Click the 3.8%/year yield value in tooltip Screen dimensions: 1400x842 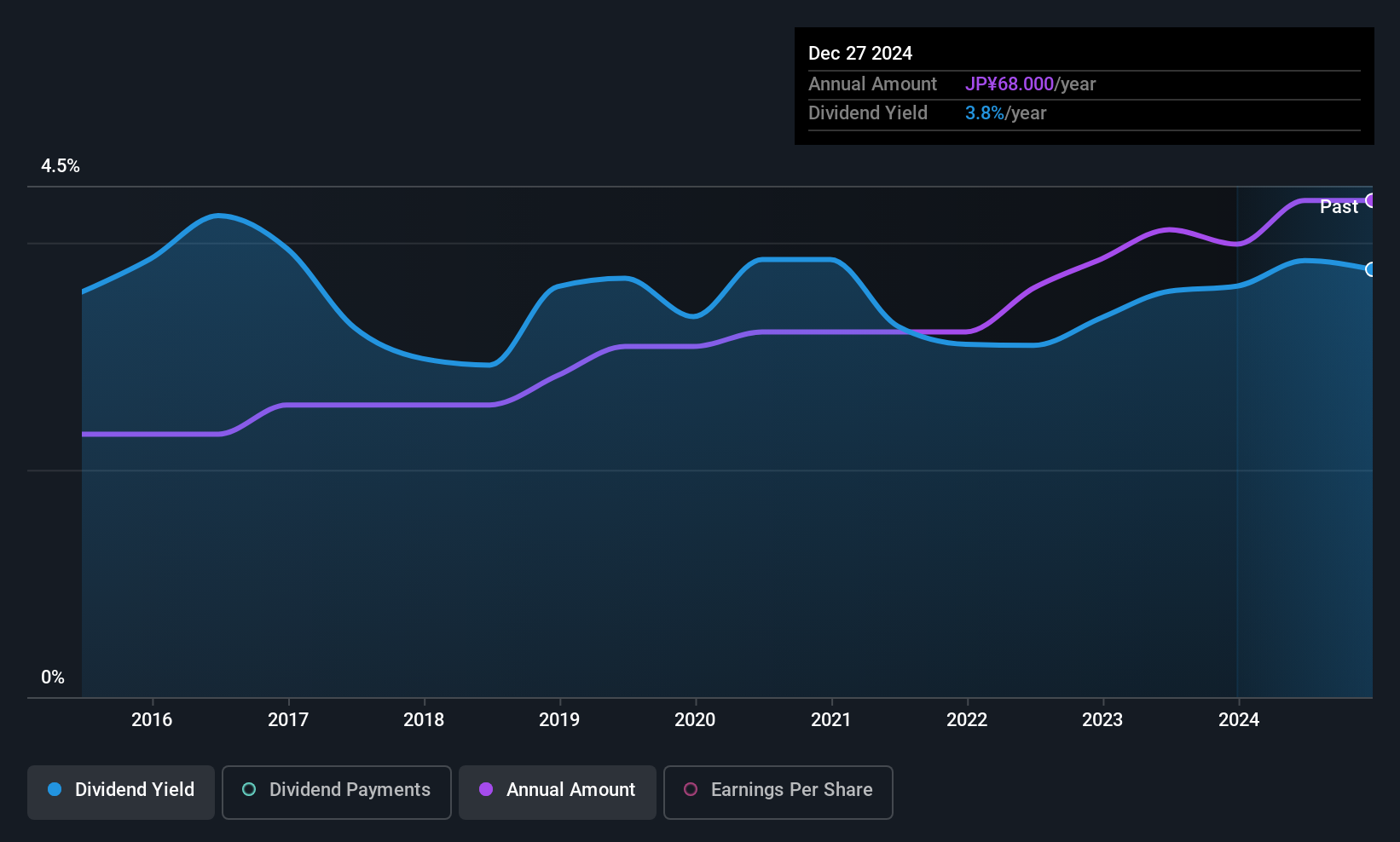click(1005, 113)
